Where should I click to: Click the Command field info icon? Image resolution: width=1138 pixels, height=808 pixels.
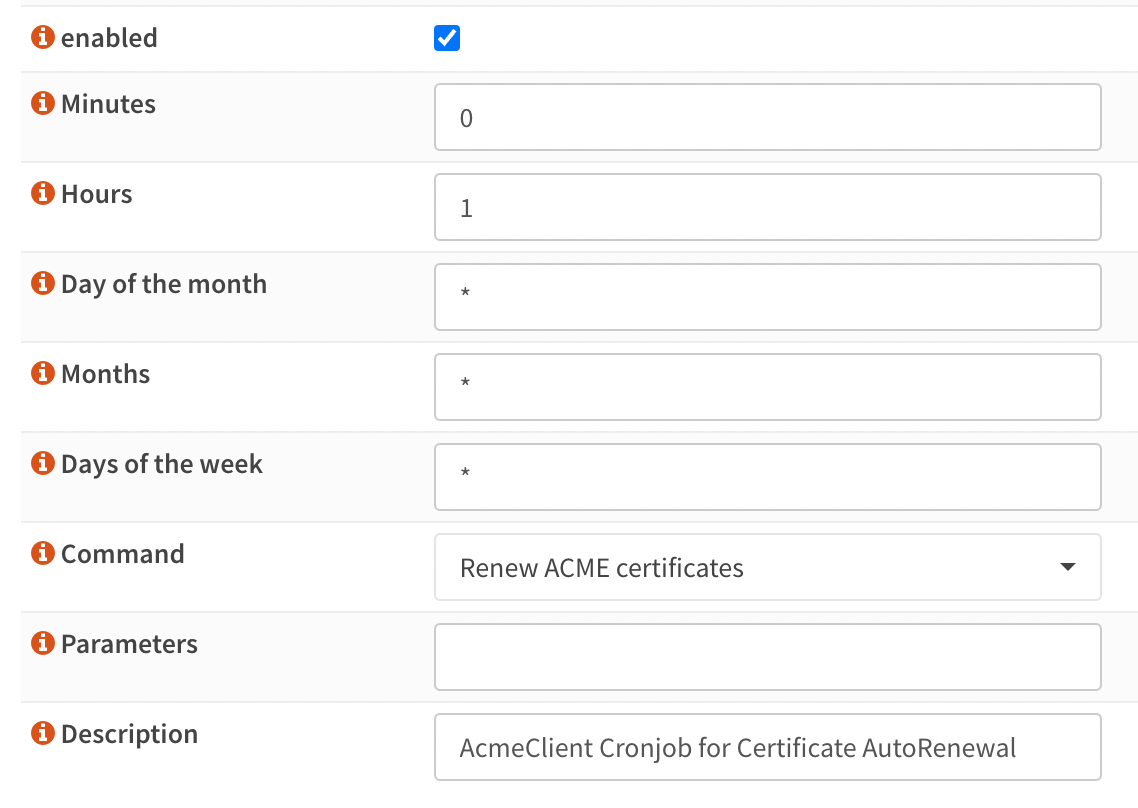coord(41,553)
